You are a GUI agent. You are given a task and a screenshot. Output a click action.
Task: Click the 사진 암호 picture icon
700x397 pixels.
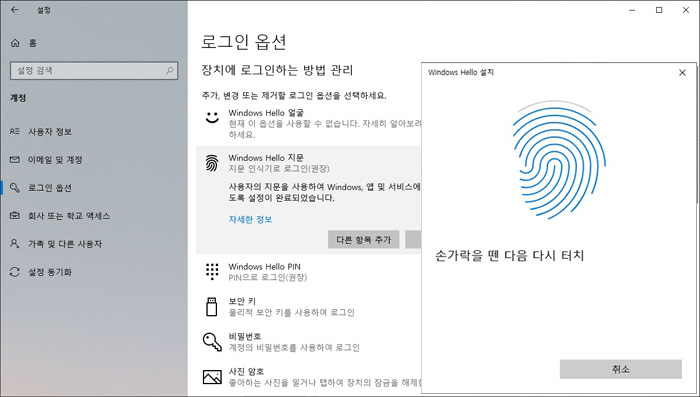click(212, 377)
